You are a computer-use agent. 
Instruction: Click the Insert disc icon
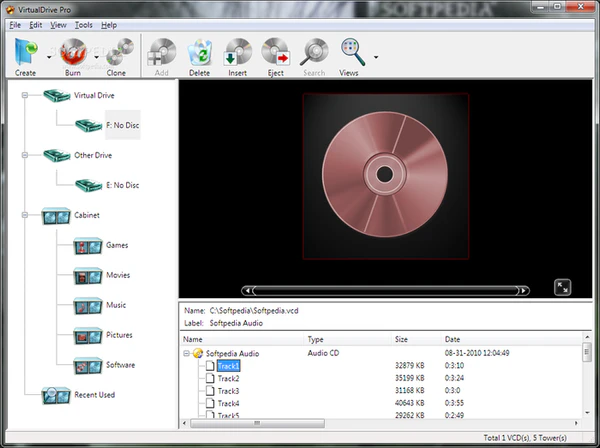coord(238,51)
